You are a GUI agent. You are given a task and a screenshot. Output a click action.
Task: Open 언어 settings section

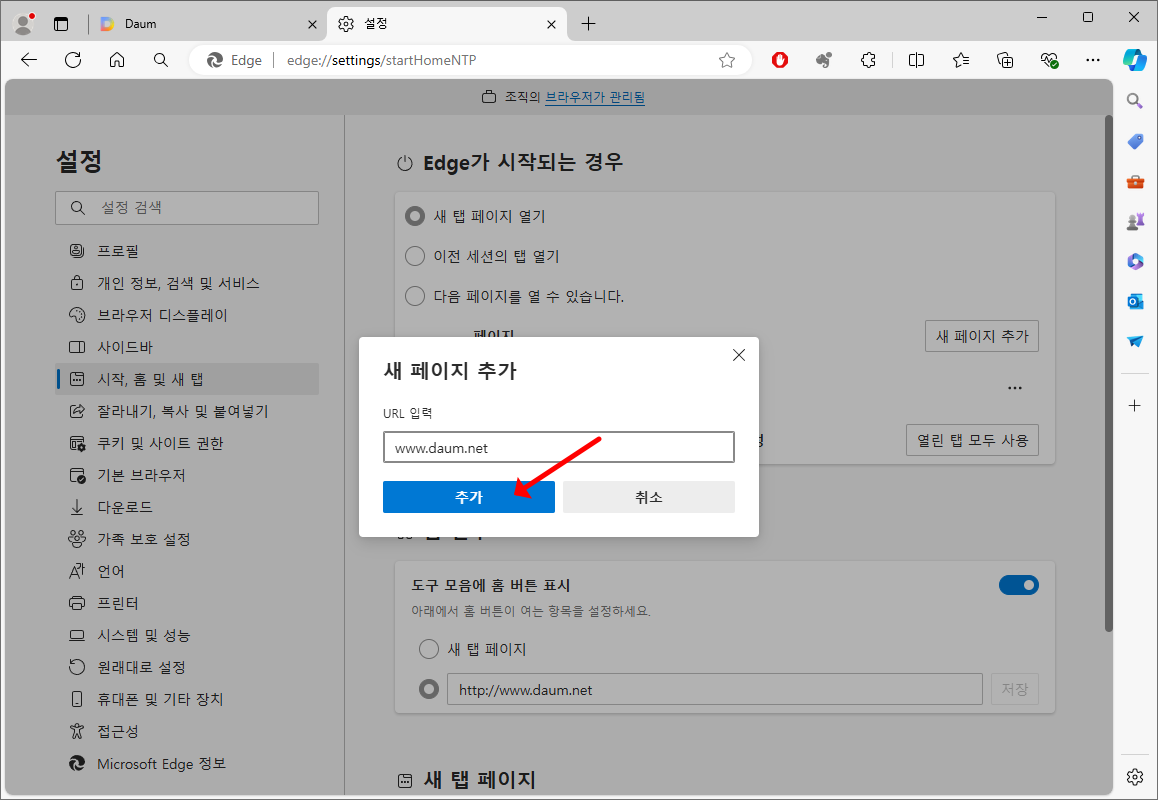pos(187,571)
